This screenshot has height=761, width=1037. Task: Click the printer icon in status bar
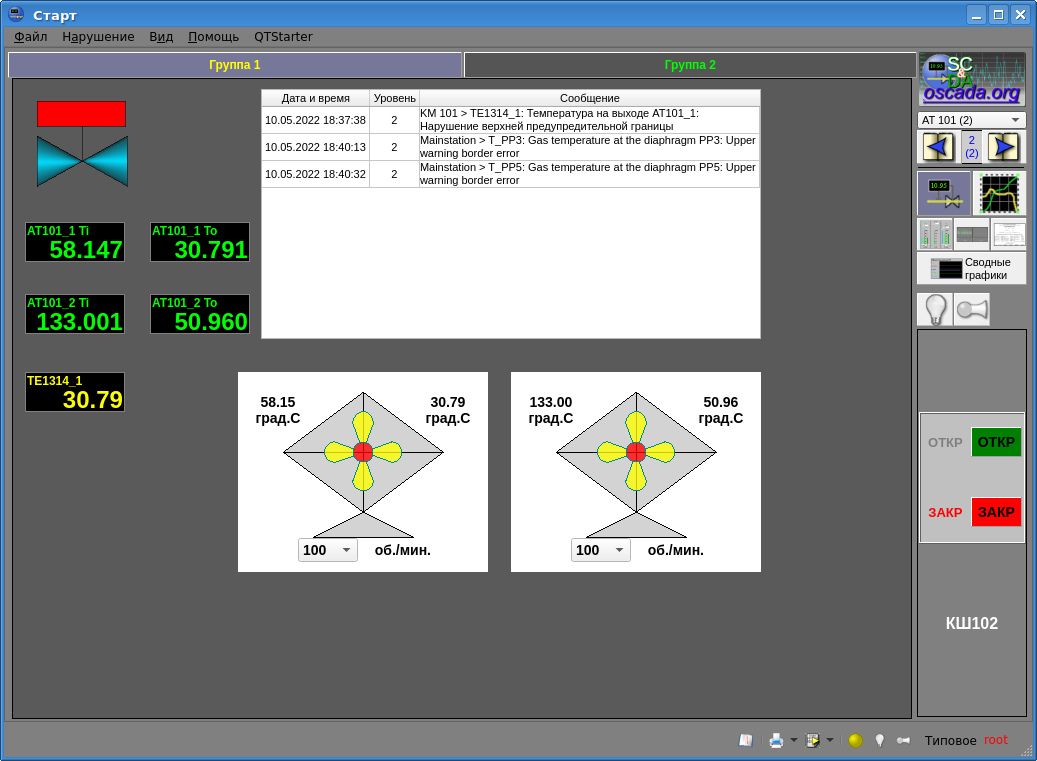(x=776, y=740)
